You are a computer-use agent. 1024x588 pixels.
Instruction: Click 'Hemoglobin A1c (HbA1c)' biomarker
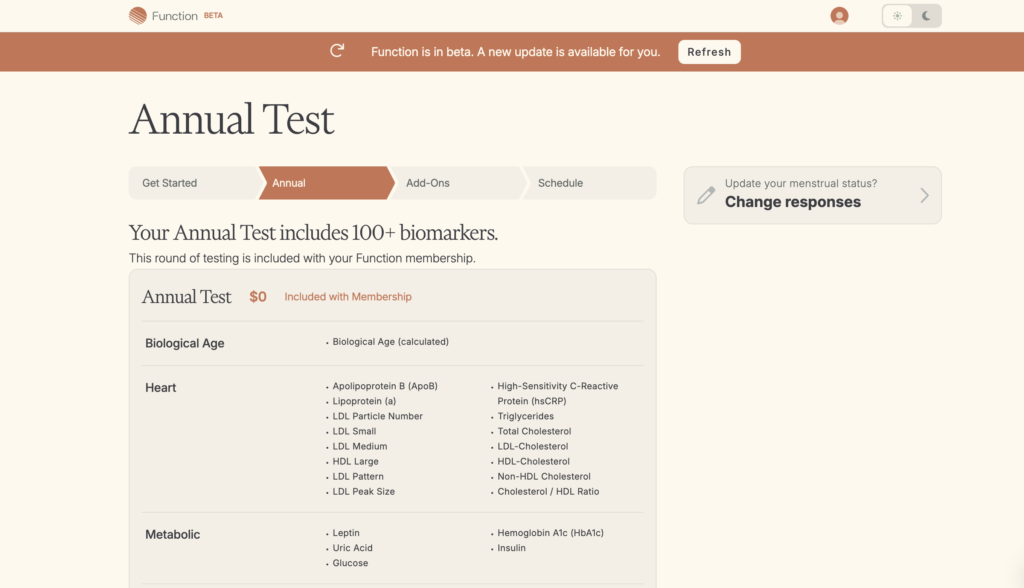point(551,533)
